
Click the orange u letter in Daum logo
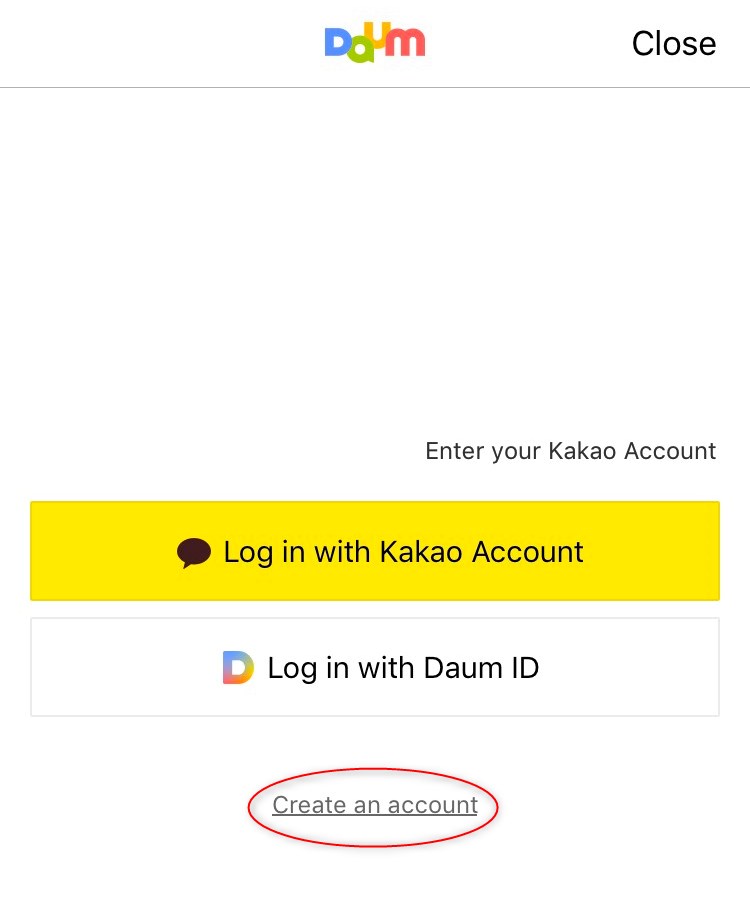pyautogui.click(x=378, y=33)
